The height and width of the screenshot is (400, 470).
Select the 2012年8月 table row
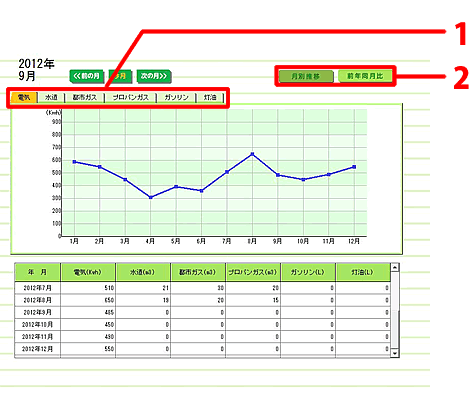click(x=202, y=300)
